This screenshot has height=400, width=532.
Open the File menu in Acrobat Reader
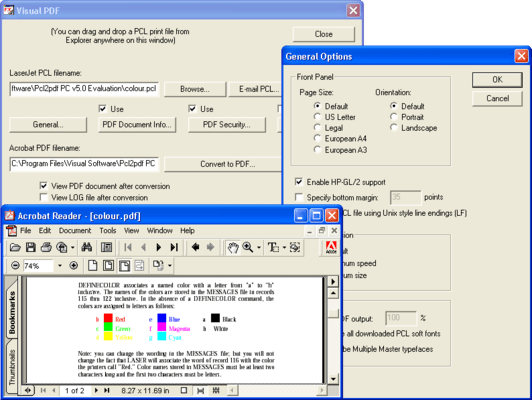coord(25,230)
